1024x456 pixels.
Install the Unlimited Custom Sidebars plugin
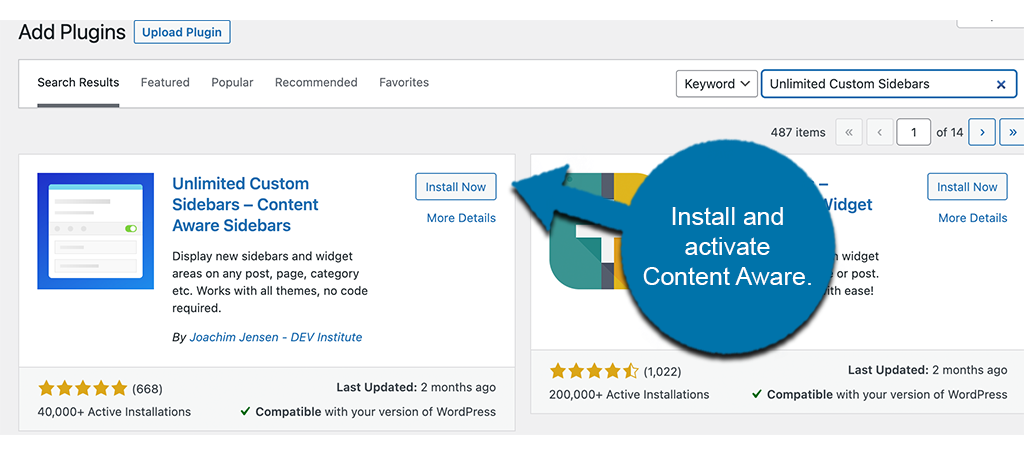tap(456, 187)
